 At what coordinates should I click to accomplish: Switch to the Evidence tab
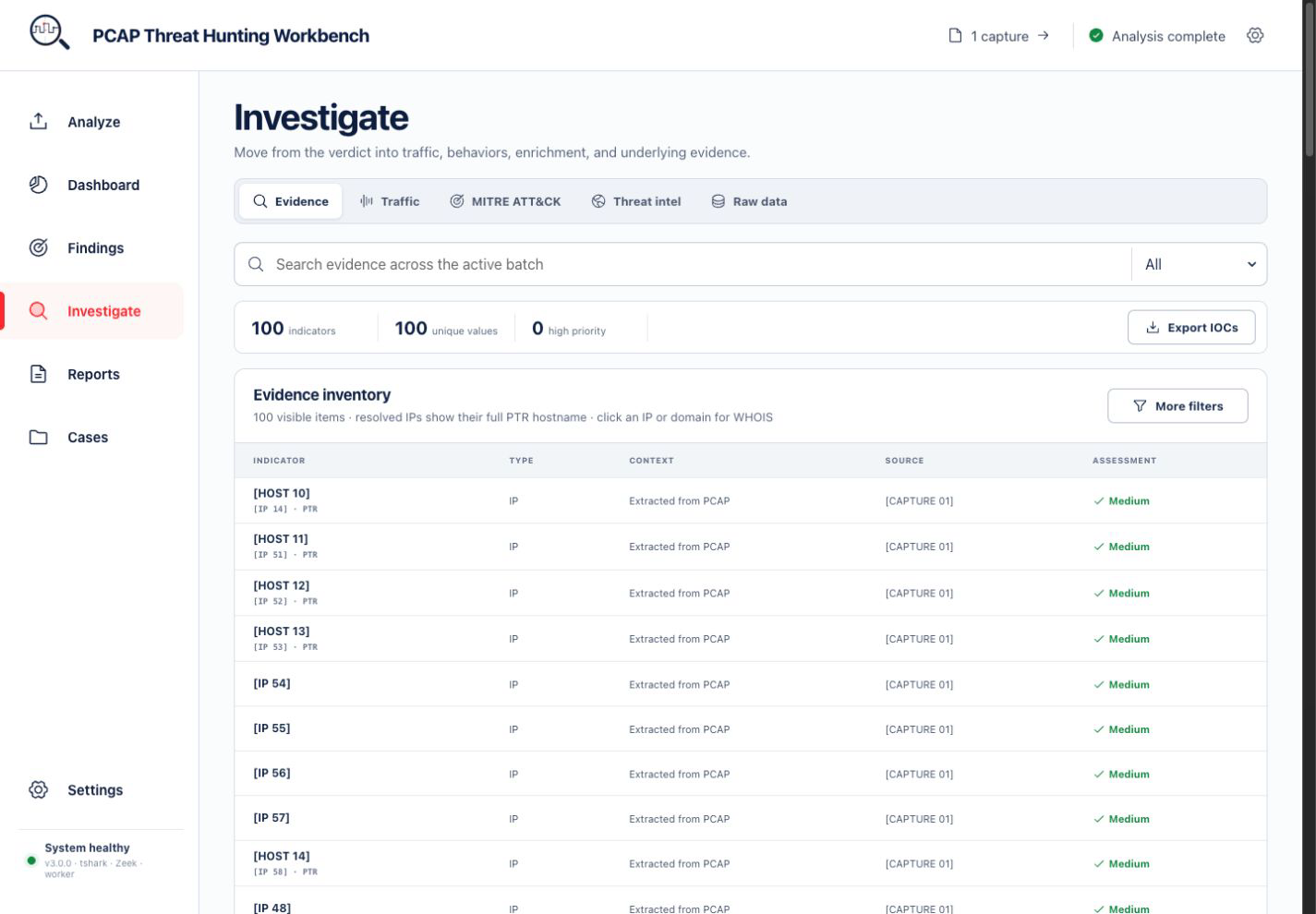290,201
